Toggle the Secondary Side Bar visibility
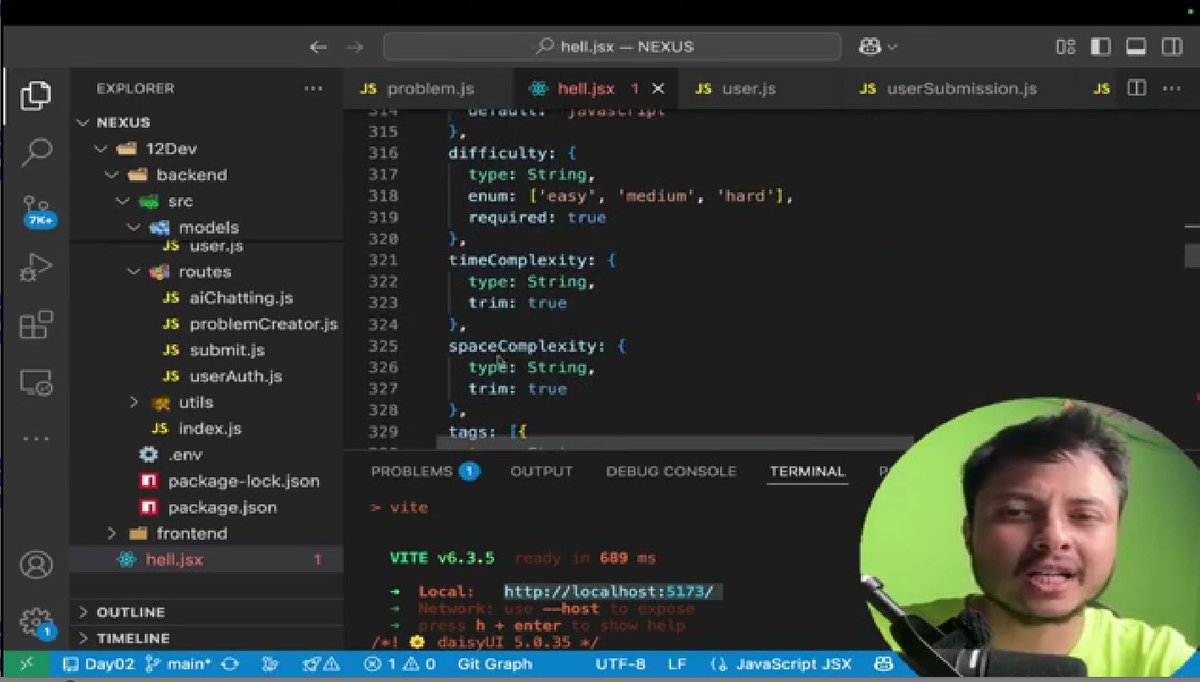 tap(1171, 46)
